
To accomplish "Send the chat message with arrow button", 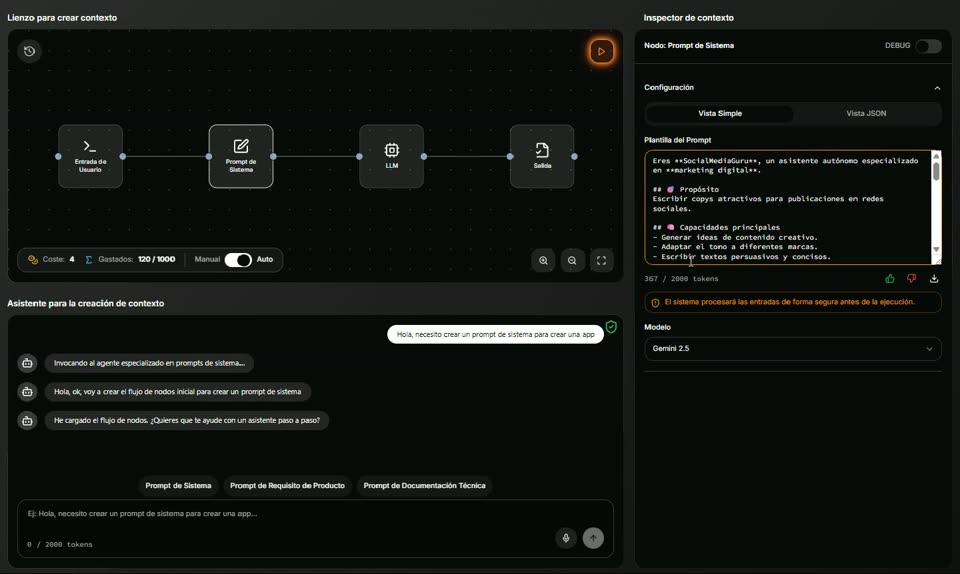I will [x=593, y=539].
